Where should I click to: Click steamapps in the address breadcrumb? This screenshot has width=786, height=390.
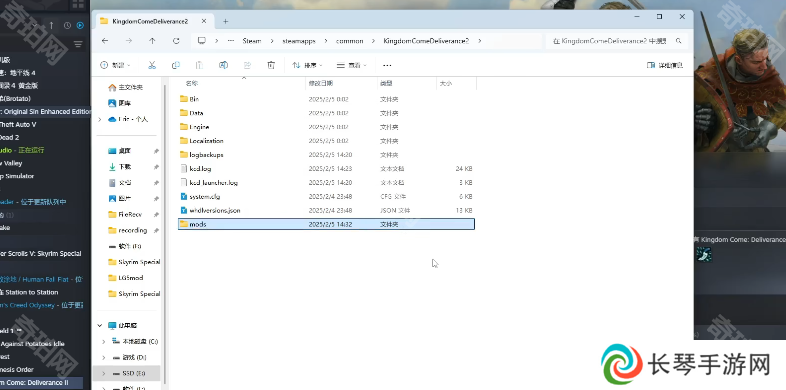(299, 41)
